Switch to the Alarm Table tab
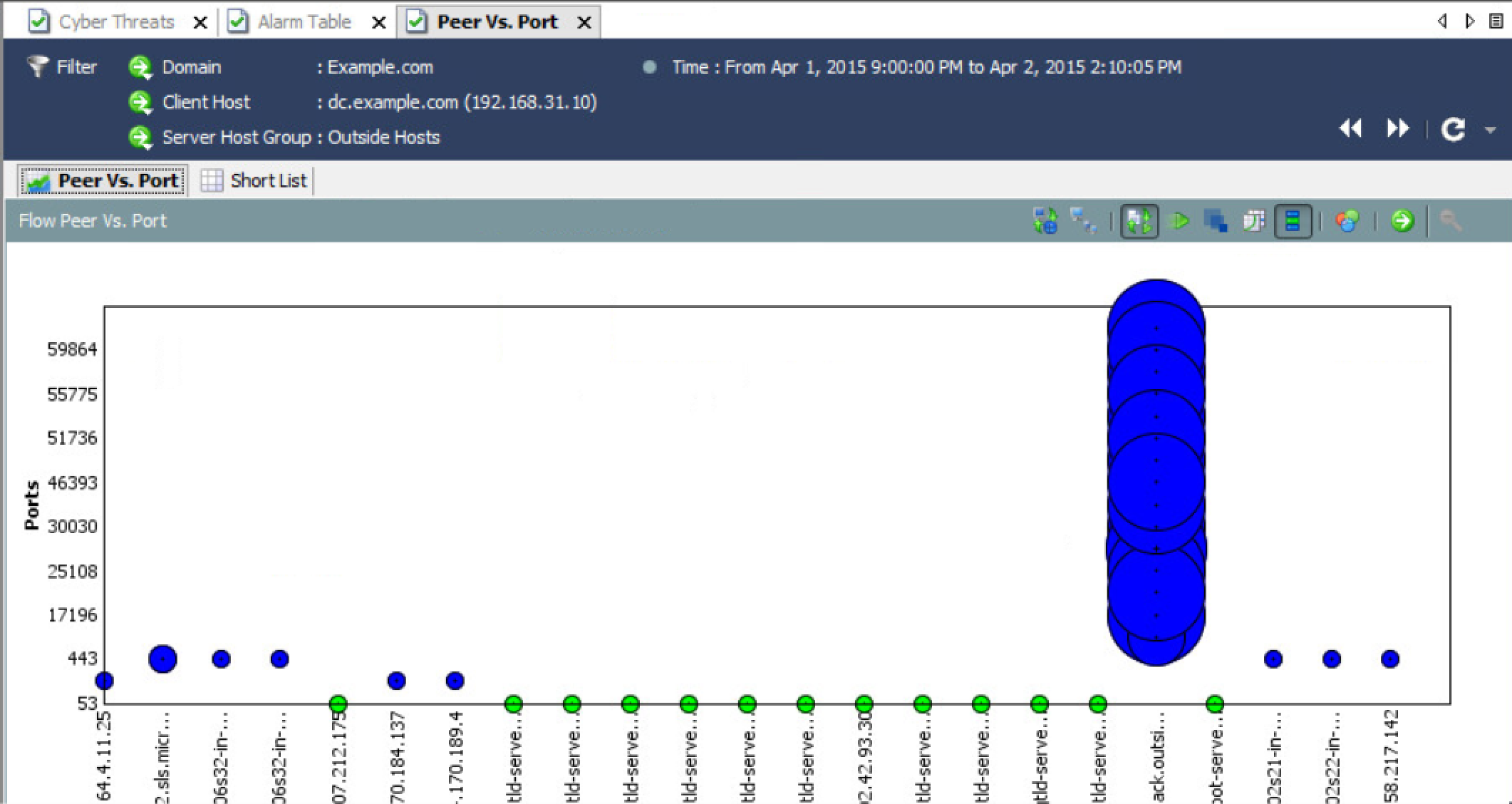This screenshot has height=804, width=1512. pyautogui.click(x=304, y=22)
